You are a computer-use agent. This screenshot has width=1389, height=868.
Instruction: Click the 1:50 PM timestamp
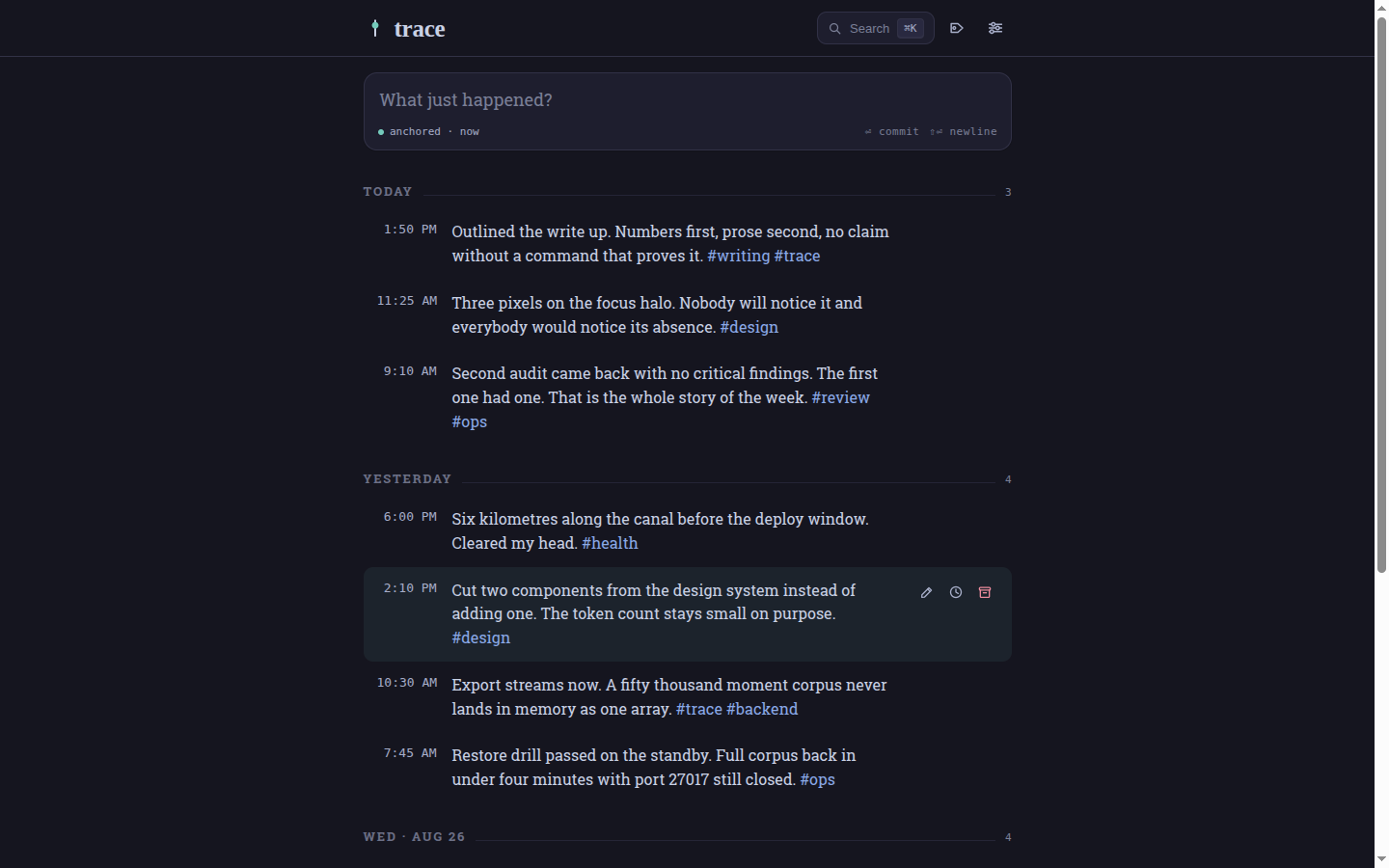tap(410, 230)
